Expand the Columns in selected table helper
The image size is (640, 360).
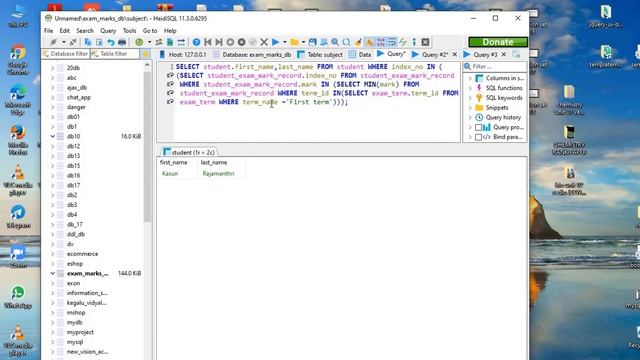[x=470, y=78]
